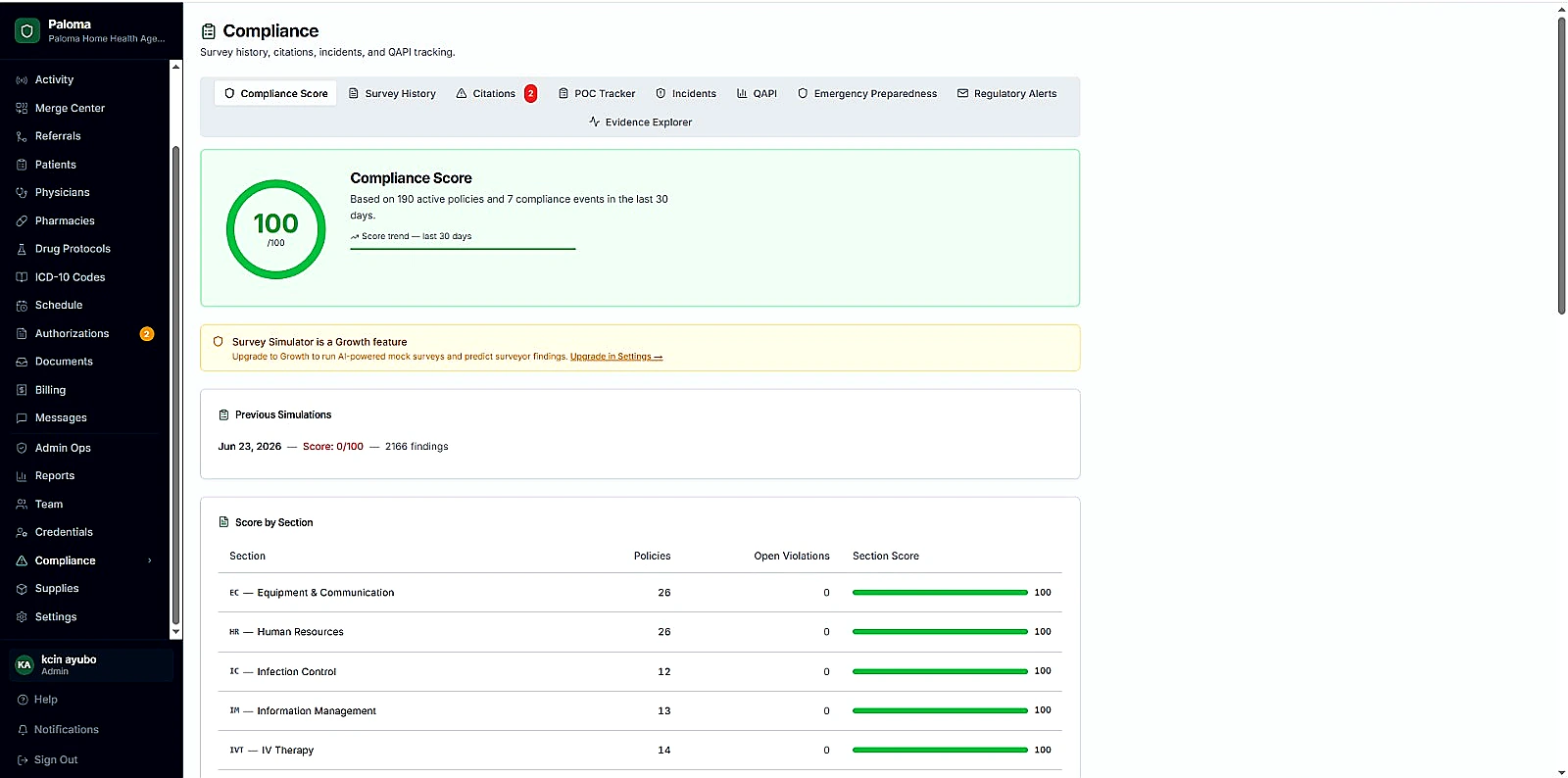Click the Drug Protocols flask icon
The height and width of the screenshot is (778, 1568).
(x=22, y=249)
